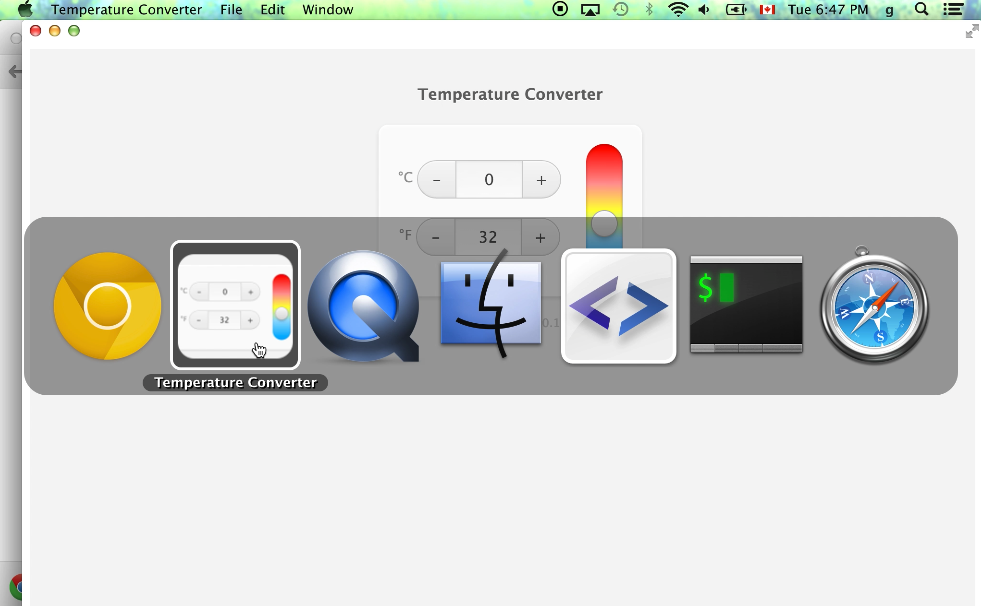Click the Celsius value field showing 0

tap(489, 180)
